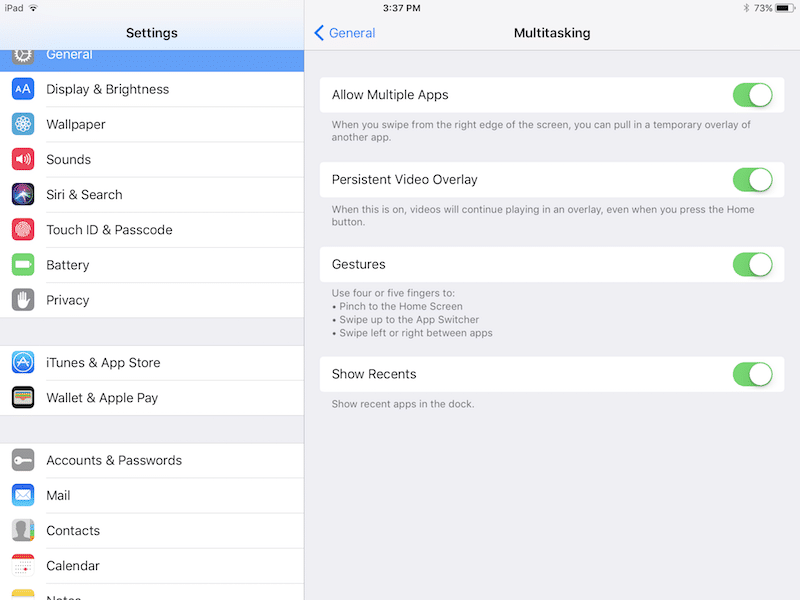Viewport: 800px width, 600px height.
Task: Open the Mail envelope icon
Action: coord(23,495)
